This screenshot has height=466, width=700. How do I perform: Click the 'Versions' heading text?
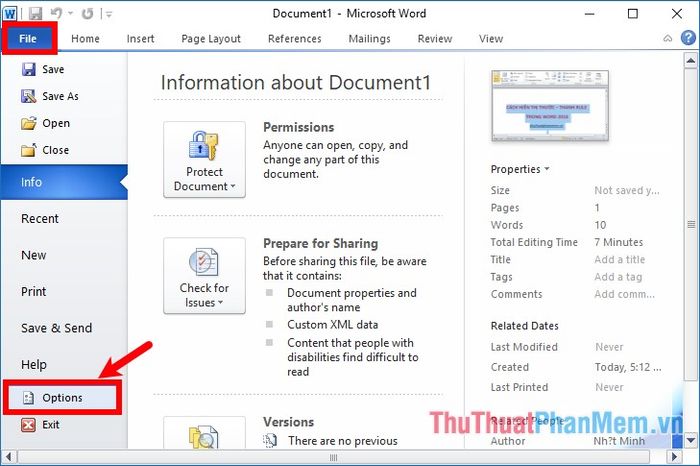click(x=288, y=422)
